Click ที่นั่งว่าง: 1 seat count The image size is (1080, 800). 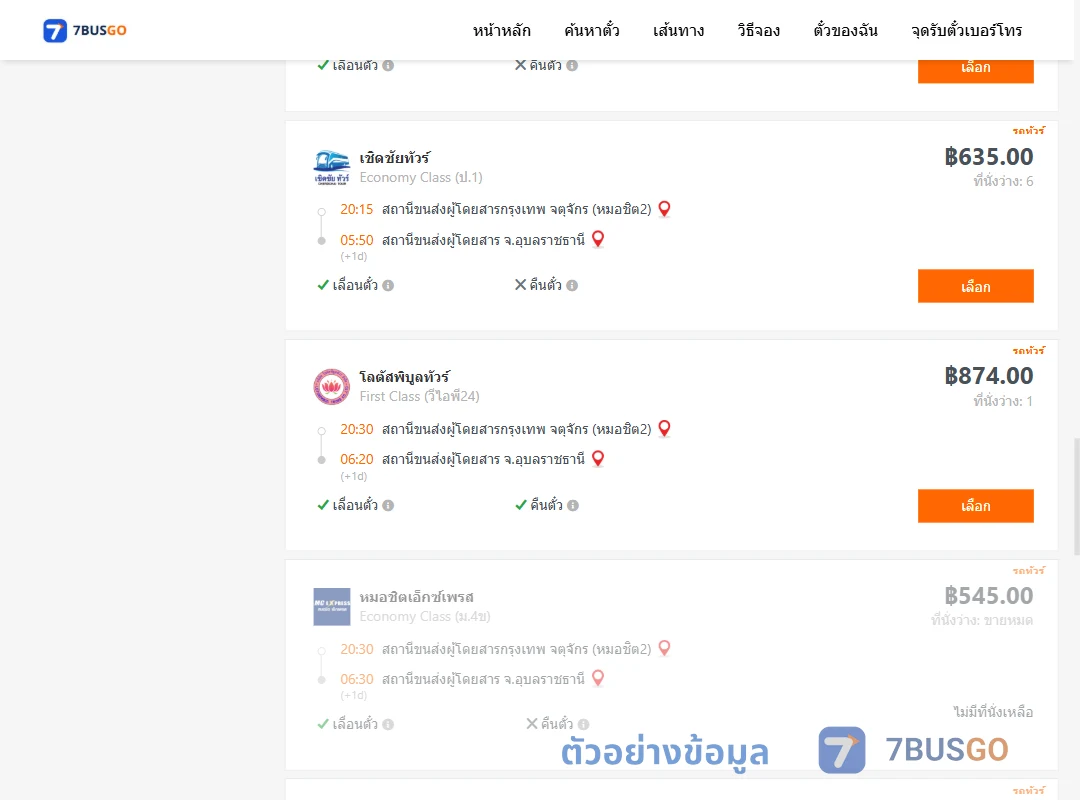point(1003,401)
